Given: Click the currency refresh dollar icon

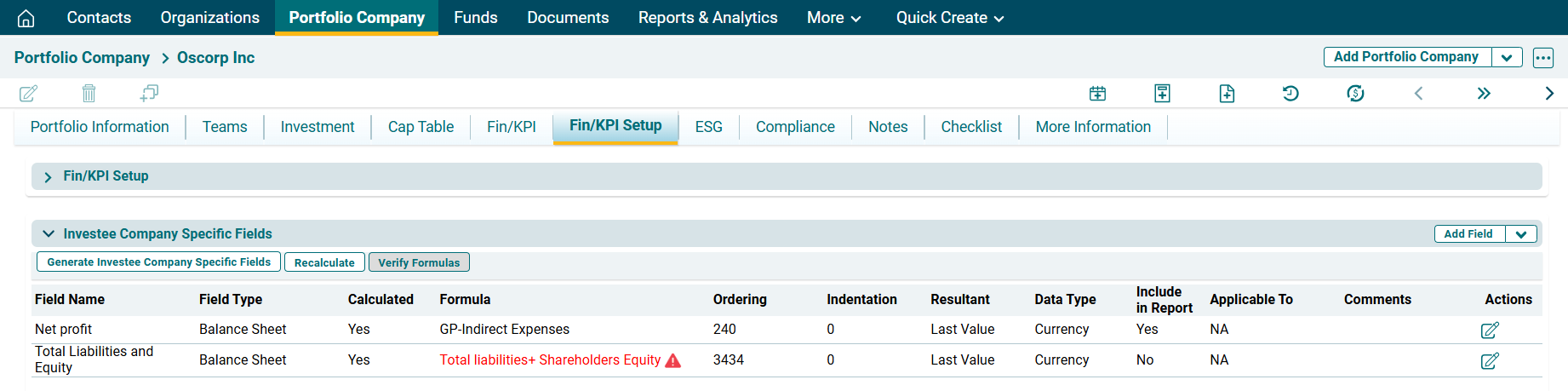Looking at the screenshot, I should click(x=1355, y=94).
